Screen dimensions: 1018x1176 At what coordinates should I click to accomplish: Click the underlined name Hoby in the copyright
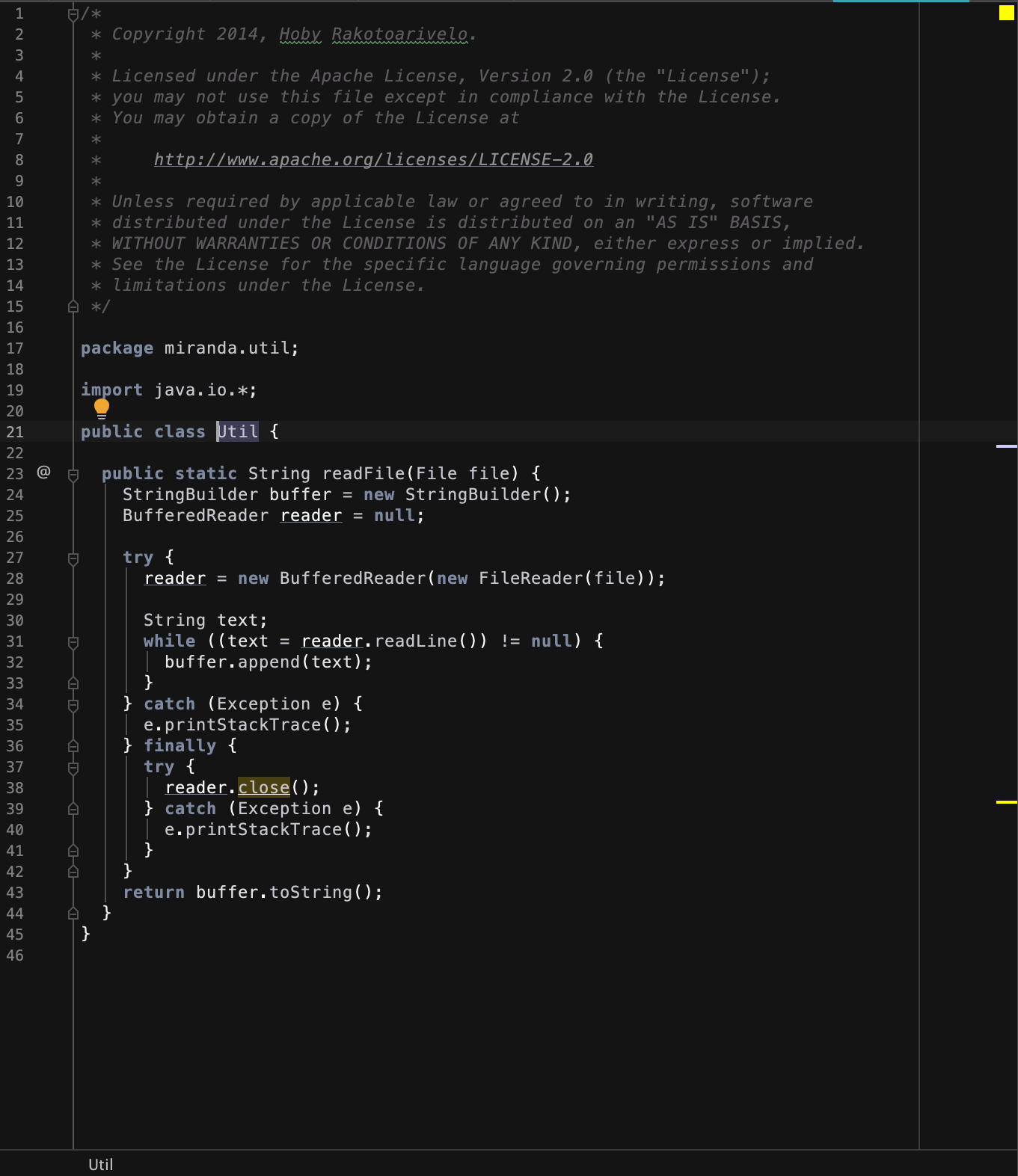(x=300, y=34)
